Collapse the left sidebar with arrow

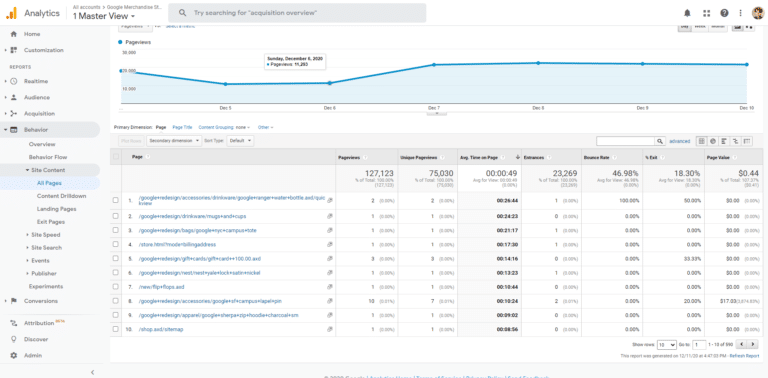[93, 373]
